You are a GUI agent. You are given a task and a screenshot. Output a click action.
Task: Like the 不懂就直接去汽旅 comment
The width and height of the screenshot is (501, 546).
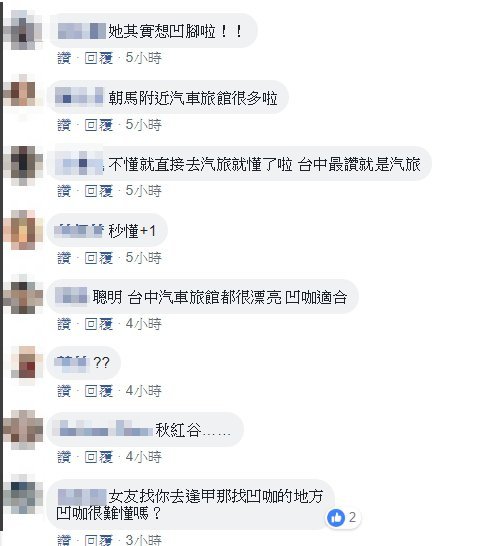pos(64,191)
